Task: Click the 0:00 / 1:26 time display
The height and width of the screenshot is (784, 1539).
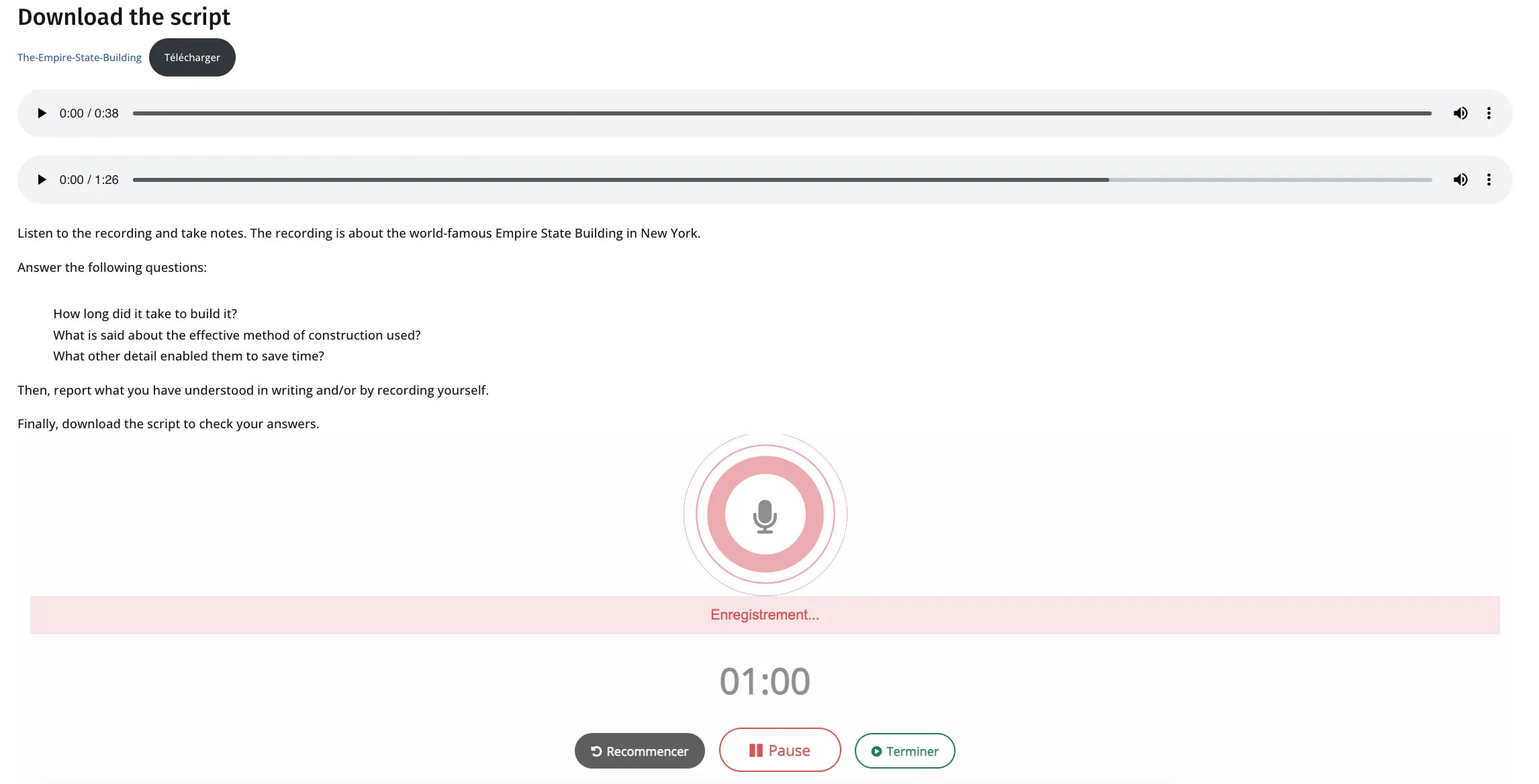Action: click(89, 180)
